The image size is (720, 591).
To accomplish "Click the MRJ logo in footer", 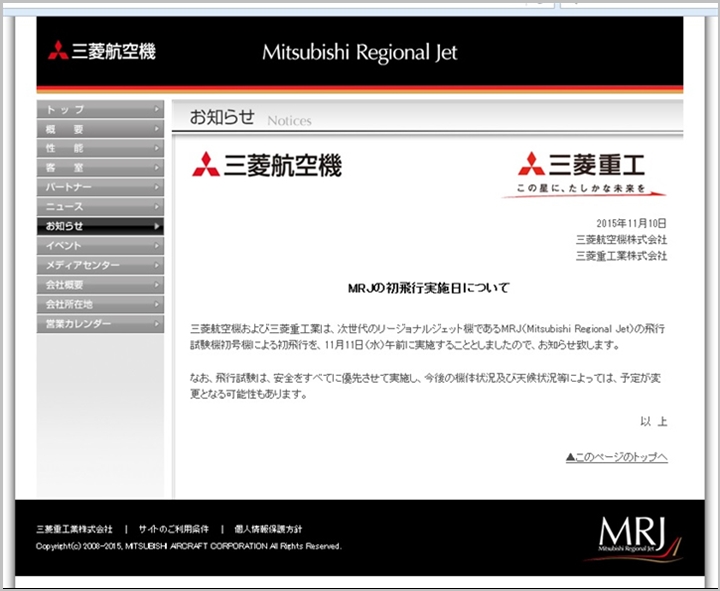I will point(633,539).
